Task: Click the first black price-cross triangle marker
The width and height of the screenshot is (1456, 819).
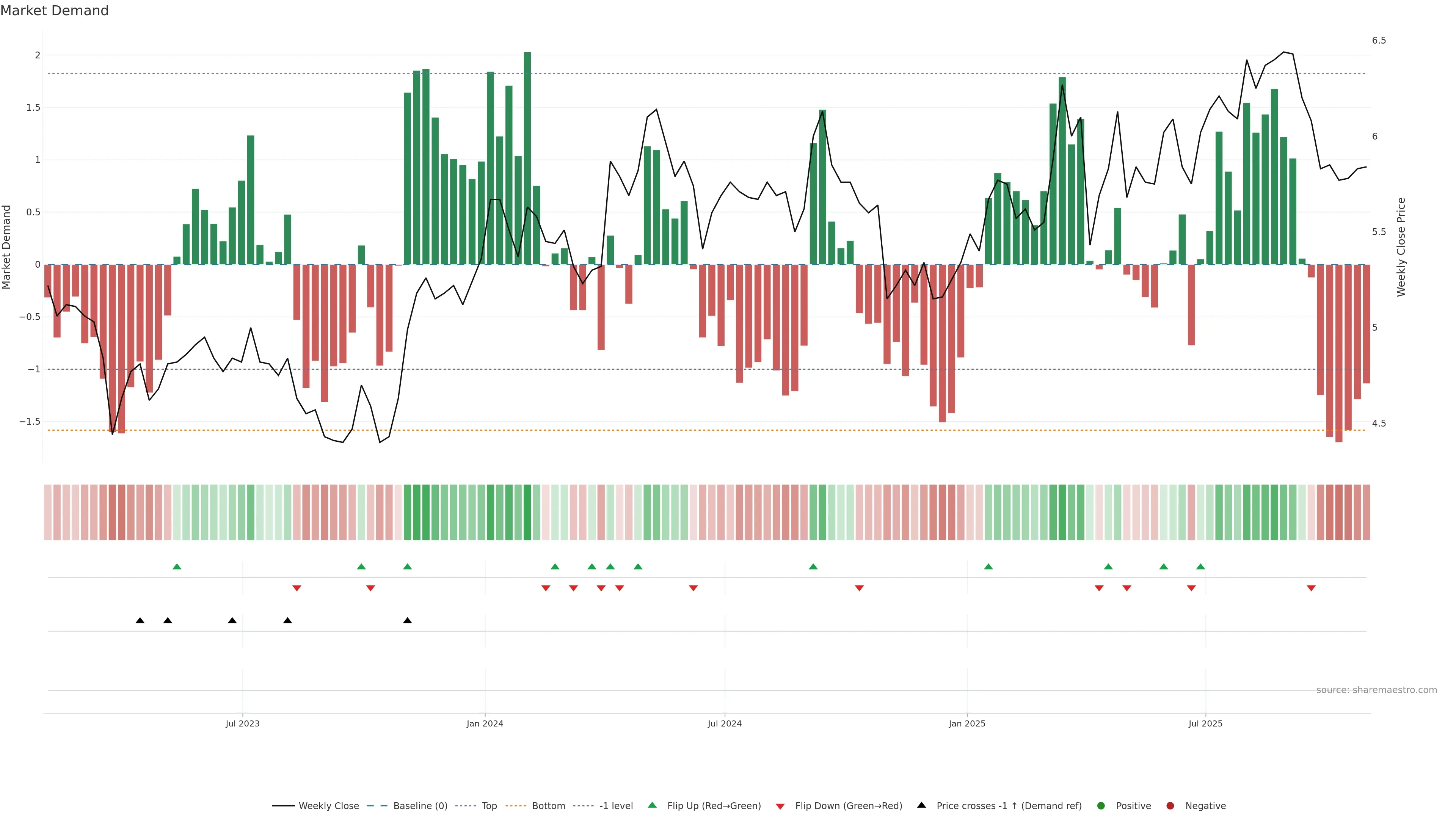Action: coord(140,621)
